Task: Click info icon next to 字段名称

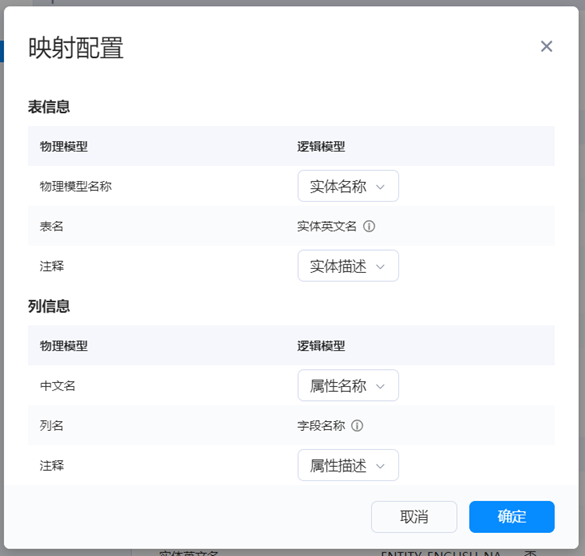Action: click(x=357, y=425)
